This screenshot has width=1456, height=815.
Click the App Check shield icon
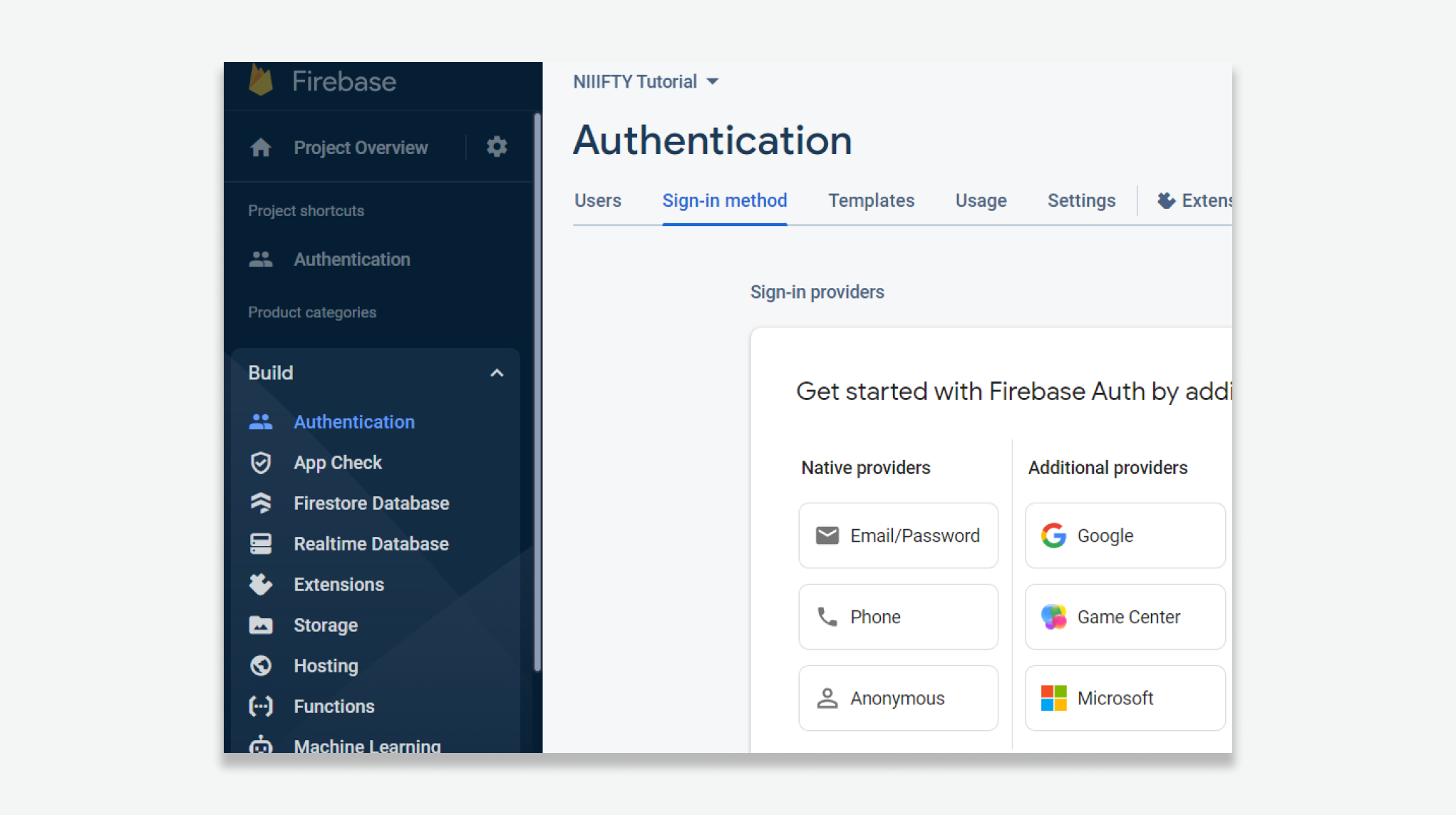[261, 463]
